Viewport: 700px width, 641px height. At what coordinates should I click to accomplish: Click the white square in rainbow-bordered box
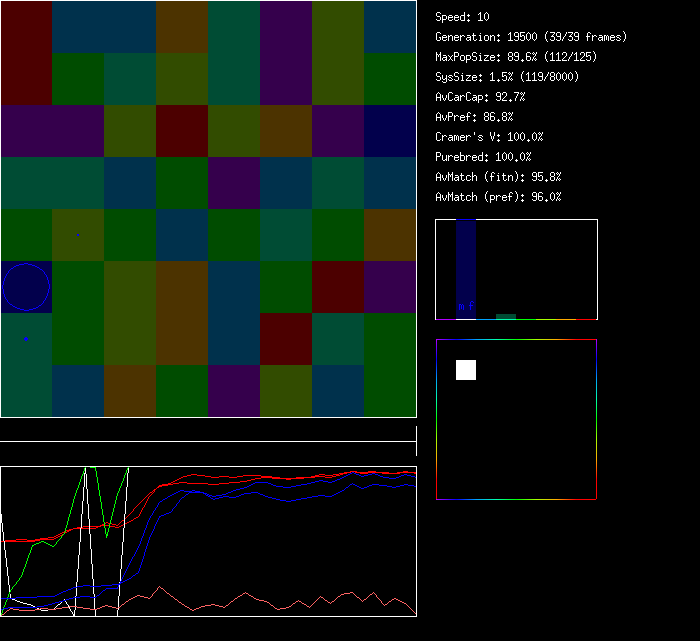[466, 370]
